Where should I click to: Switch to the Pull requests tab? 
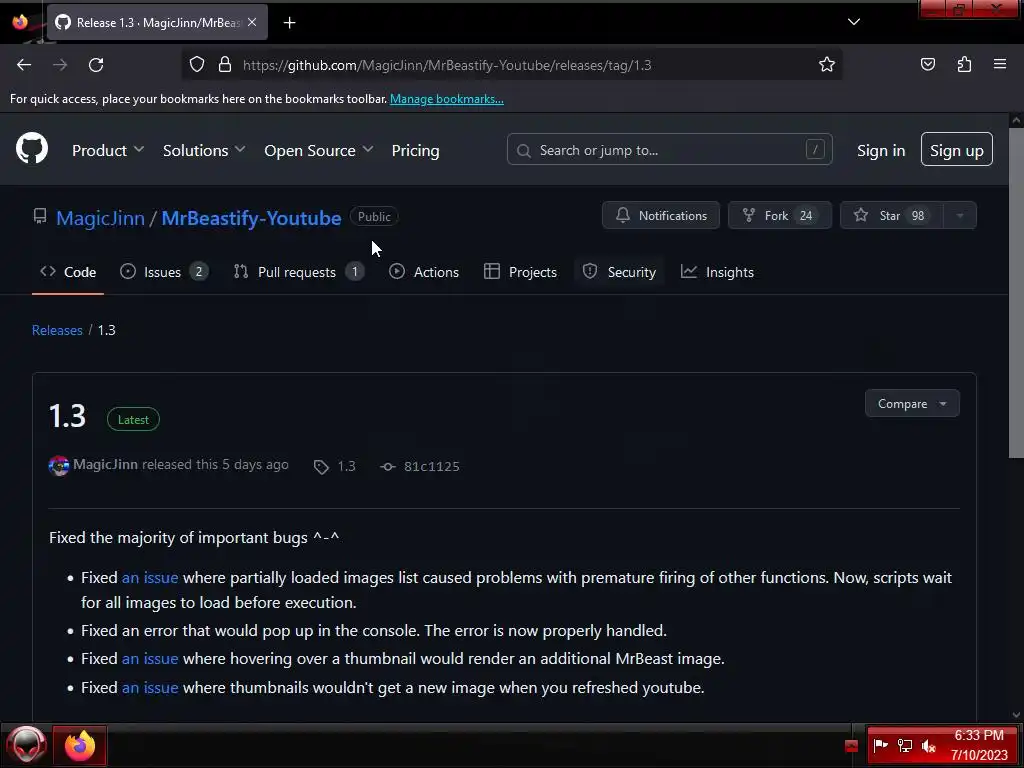click(x=298, y=272)
